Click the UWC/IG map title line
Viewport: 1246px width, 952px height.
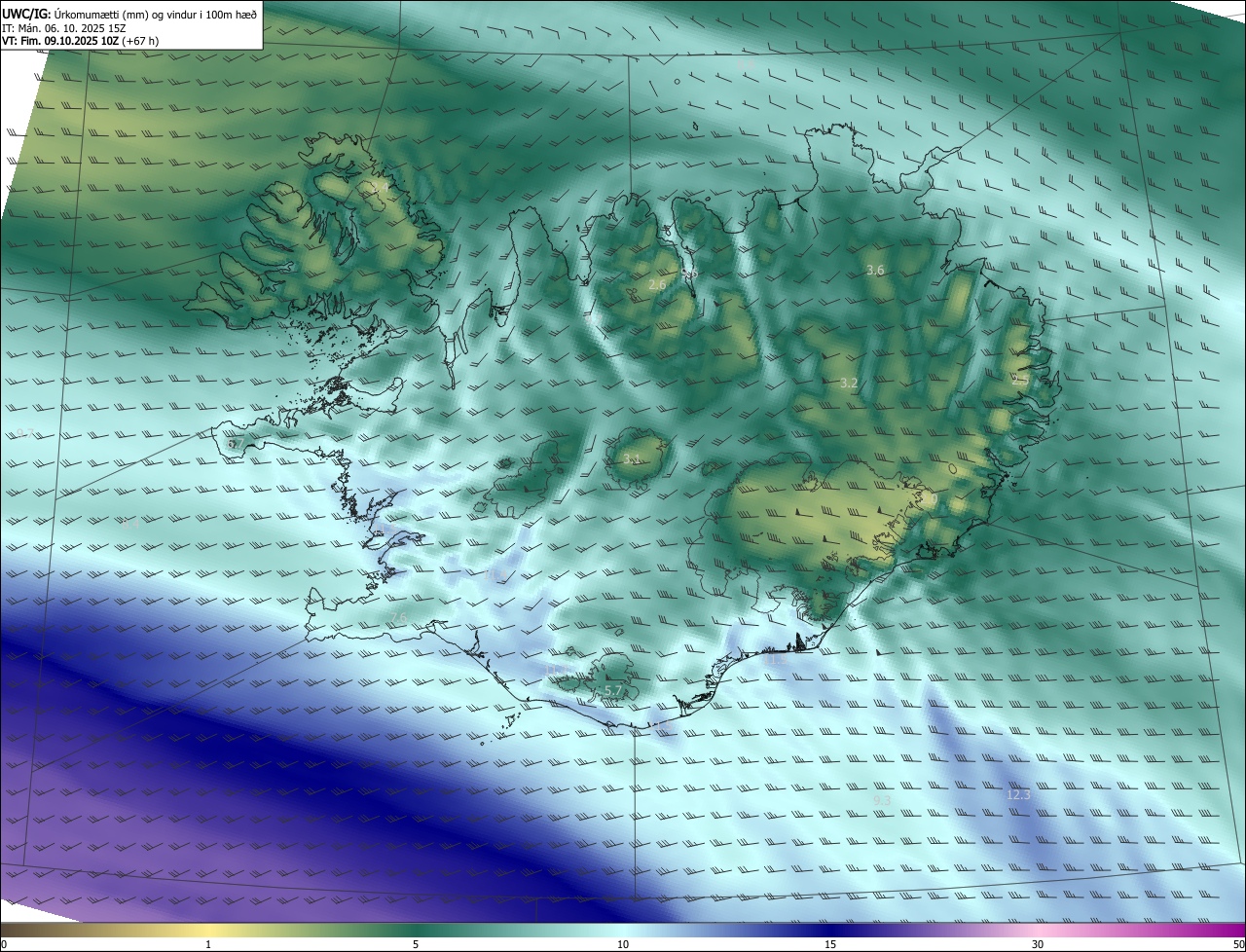tap(129, 14)
